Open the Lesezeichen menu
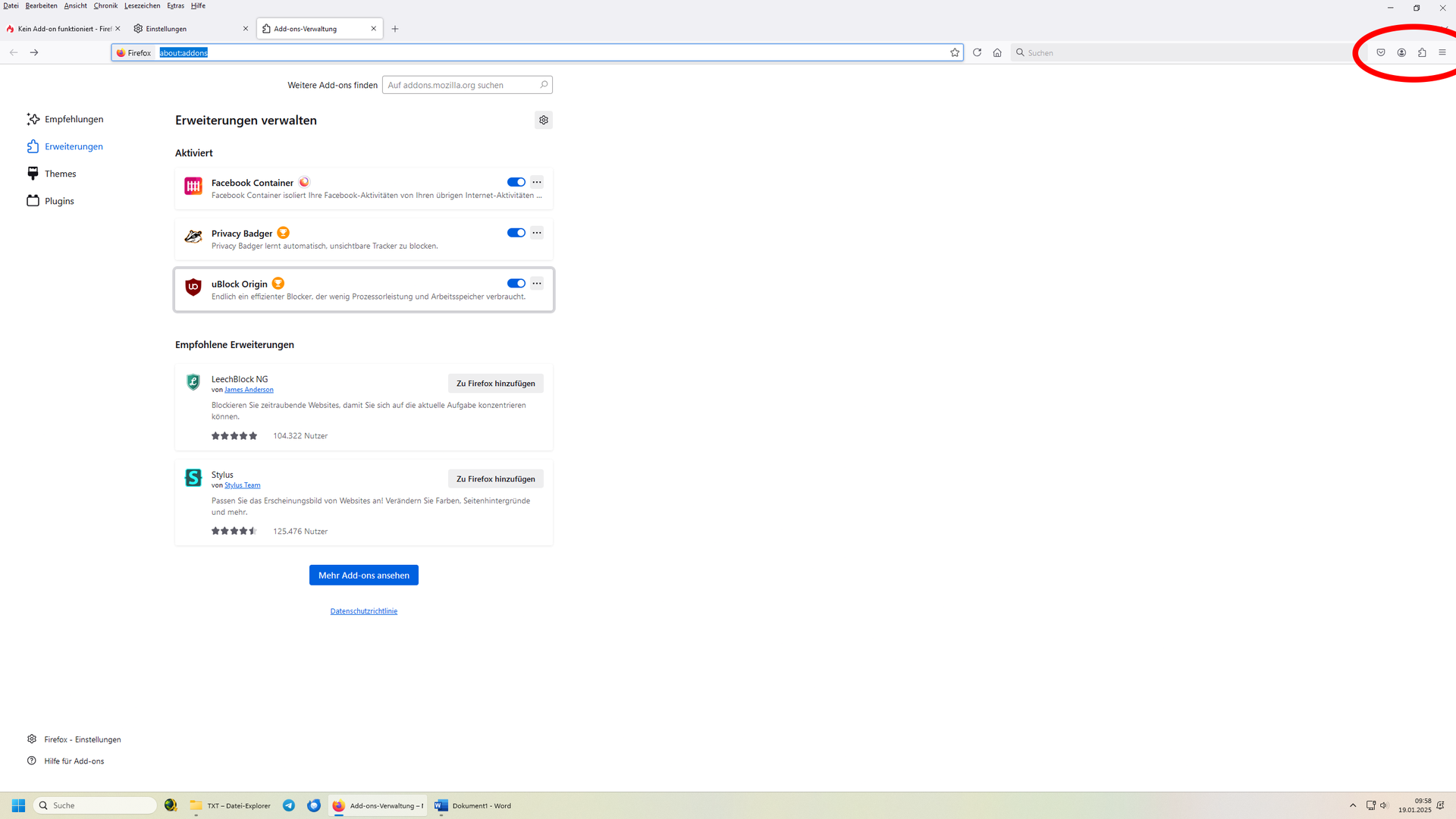1456x819 pixels. [142, 5]
